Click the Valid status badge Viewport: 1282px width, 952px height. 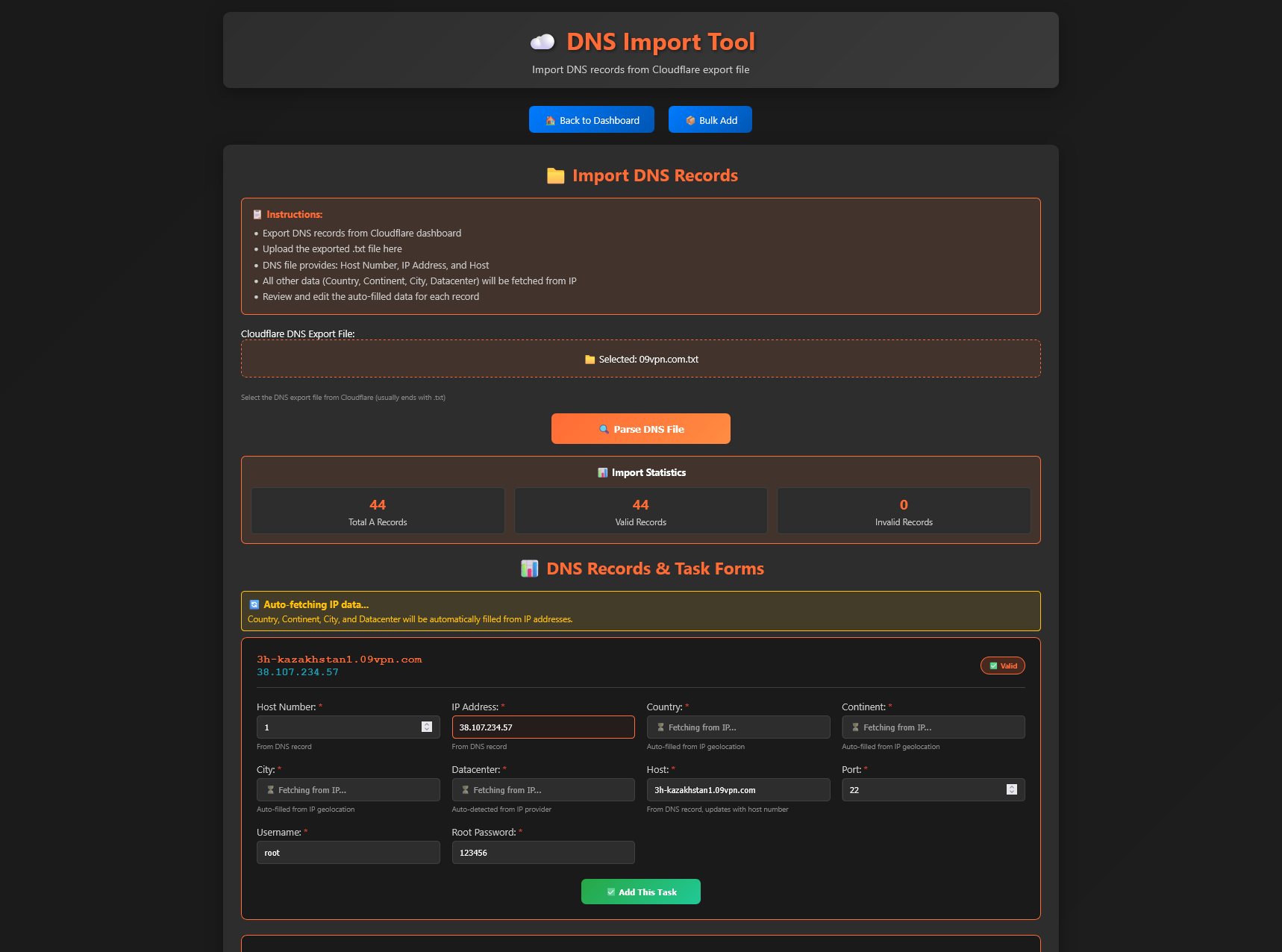point(1002,666)
